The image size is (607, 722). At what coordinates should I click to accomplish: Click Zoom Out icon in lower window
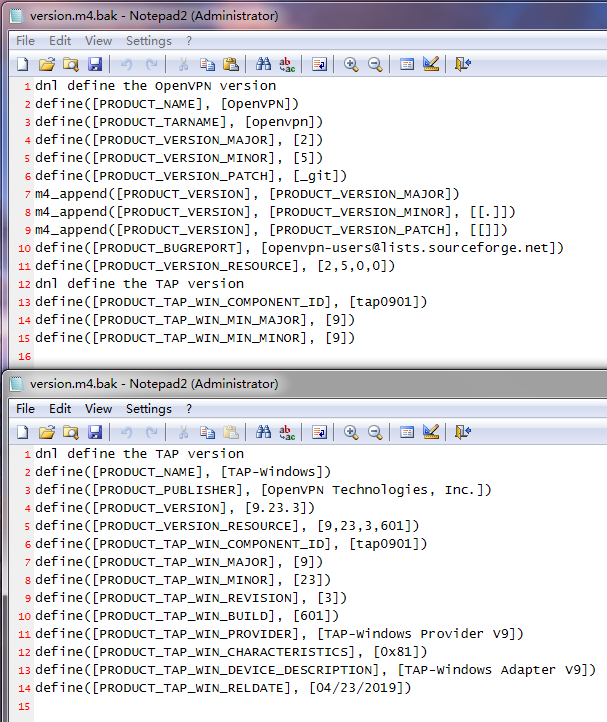tap(375, 432)
